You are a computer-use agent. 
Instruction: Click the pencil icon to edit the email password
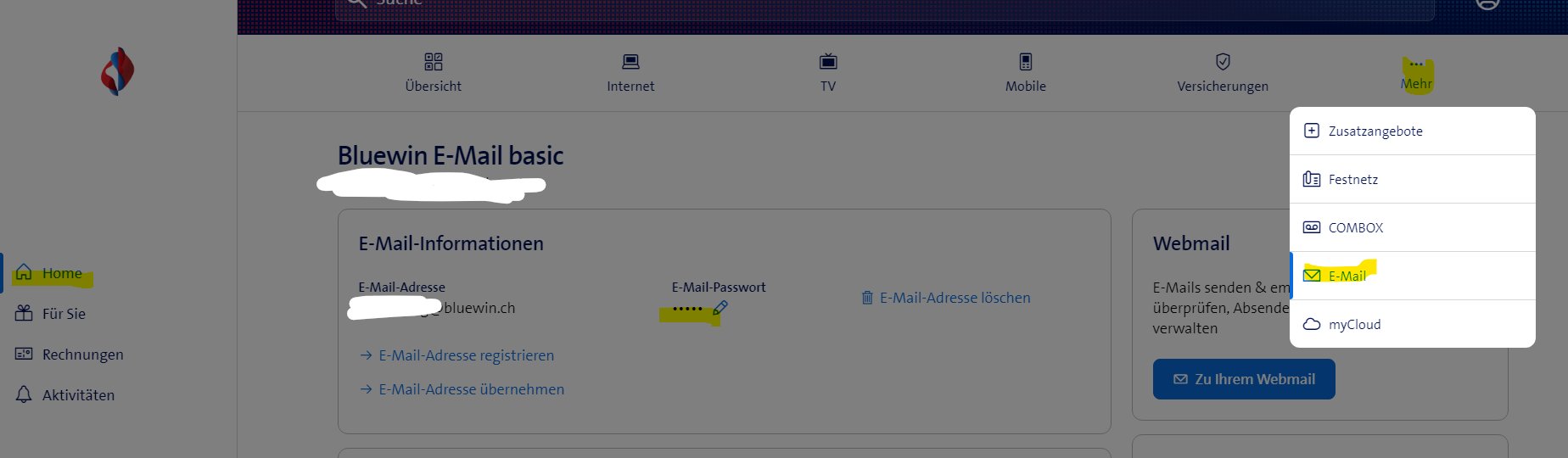point(720,308)
